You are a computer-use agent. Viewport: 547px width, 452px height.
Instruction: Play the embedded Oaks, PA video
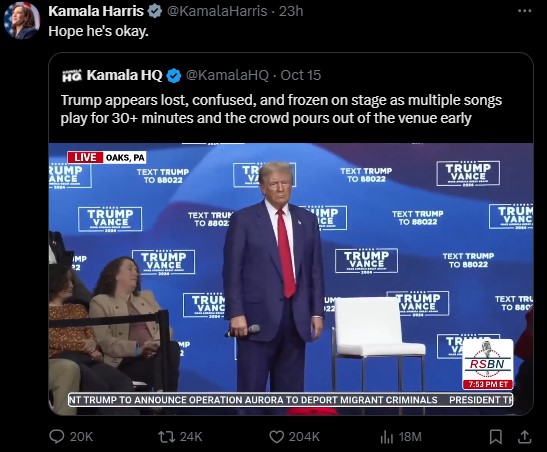pos(291,279)
